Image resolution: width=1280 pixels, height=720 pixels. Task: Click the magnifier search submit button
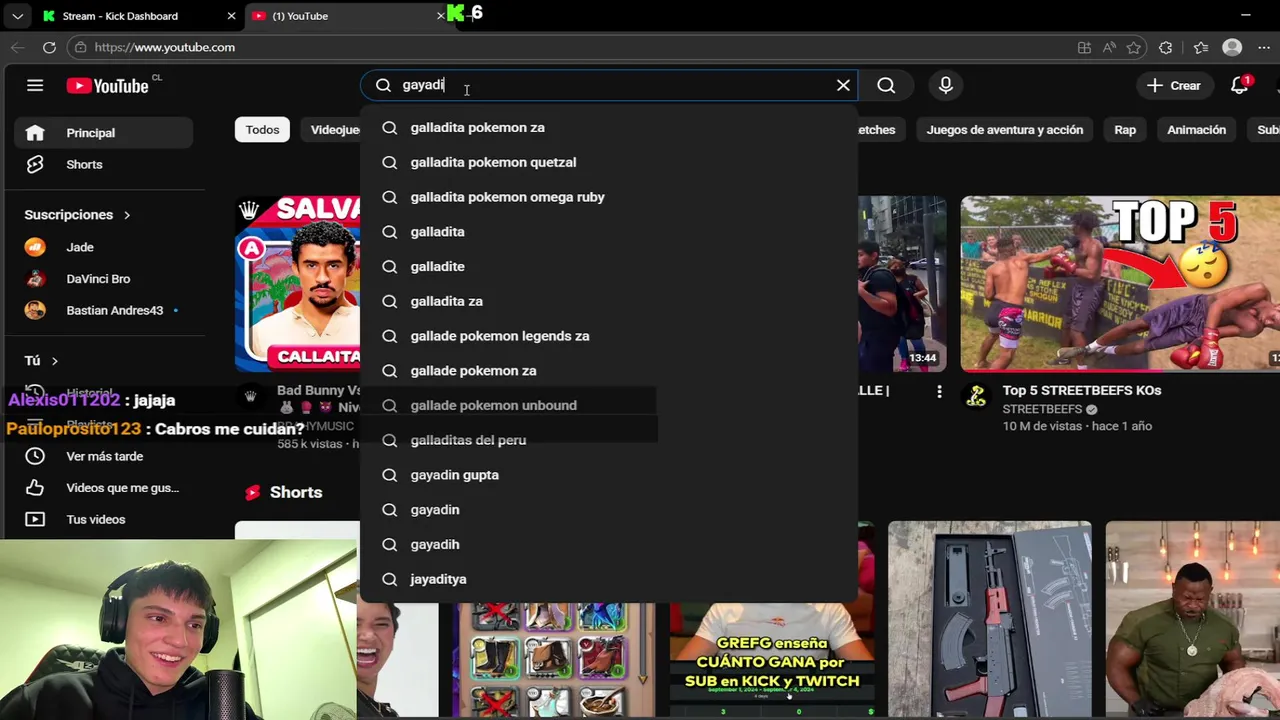click(x=886, y=85)
